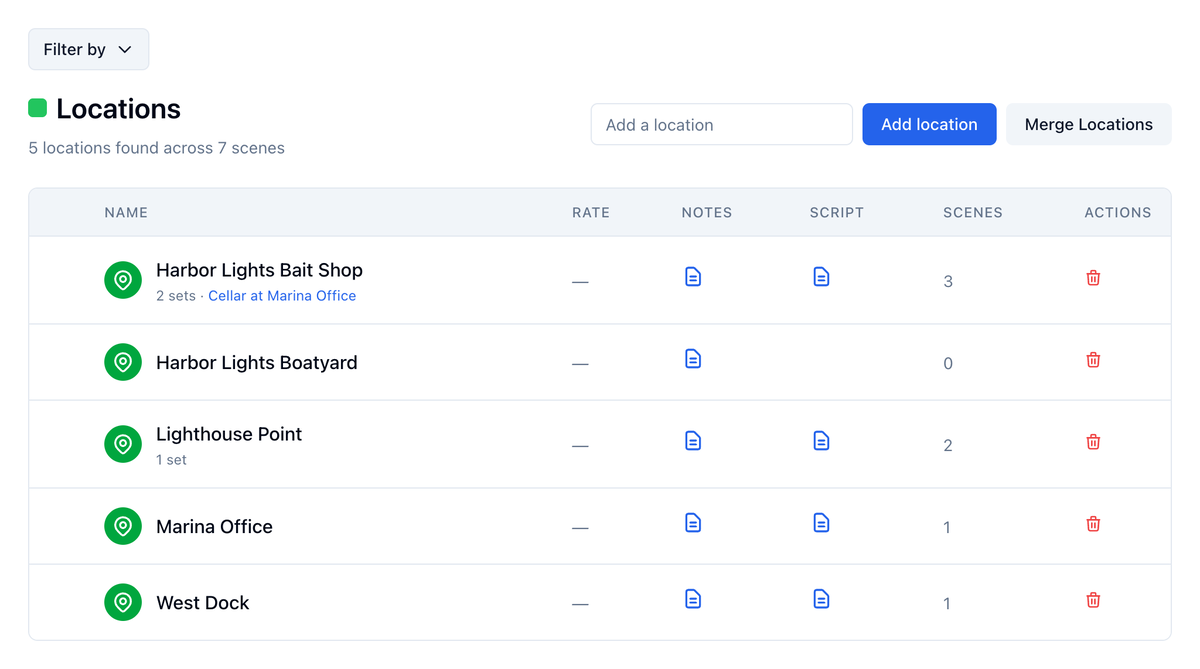Click the green Locations color square

(38, 108)
